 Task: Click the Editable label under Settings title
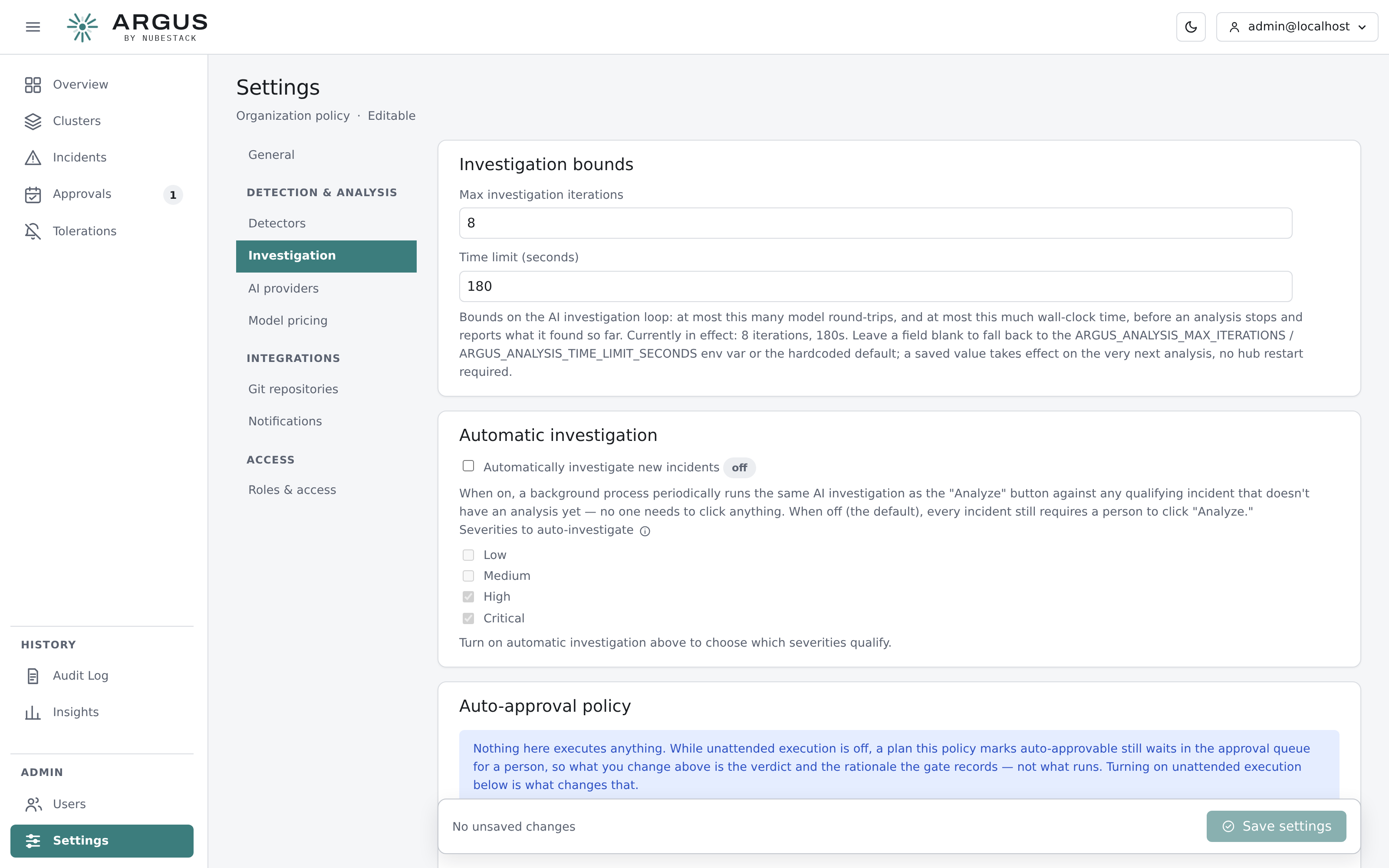point(392,116)
